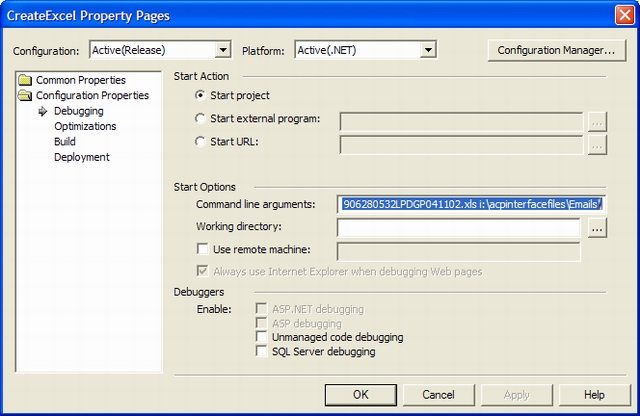Click the Configuration Properties open folder icon
This screenshot has height=416, width=640.
[x=25, y=96]
